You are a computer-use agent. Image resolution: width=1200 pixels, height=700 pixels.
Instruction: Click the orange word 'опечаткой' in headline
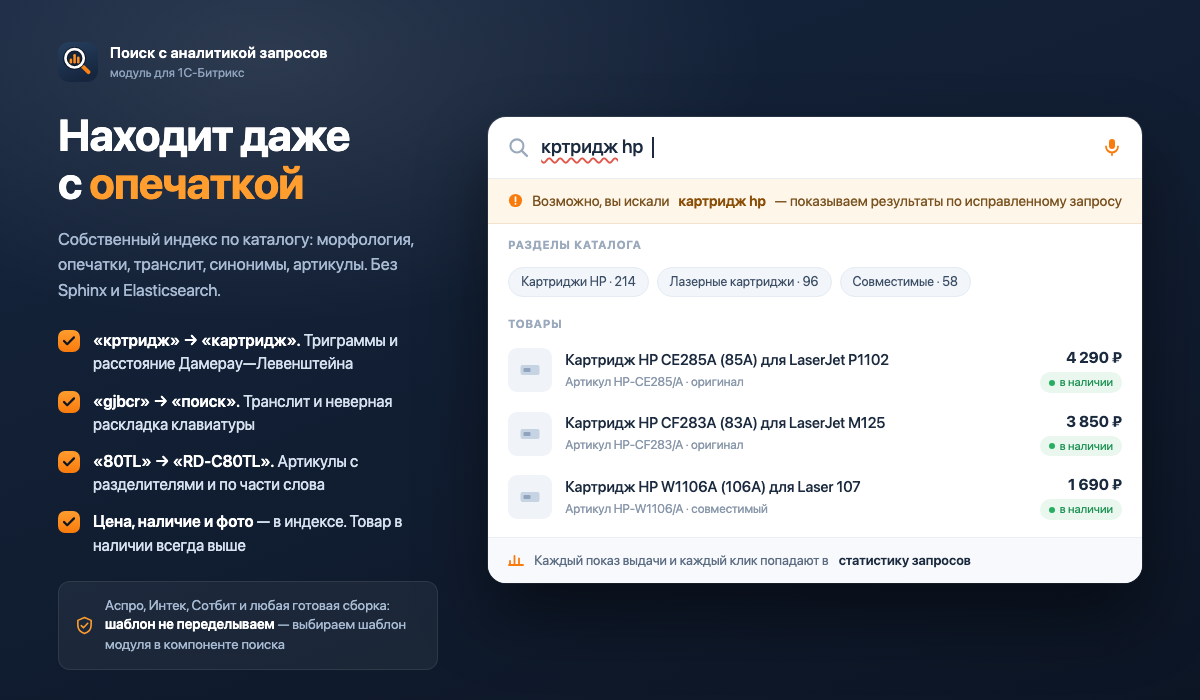[196, 184]
